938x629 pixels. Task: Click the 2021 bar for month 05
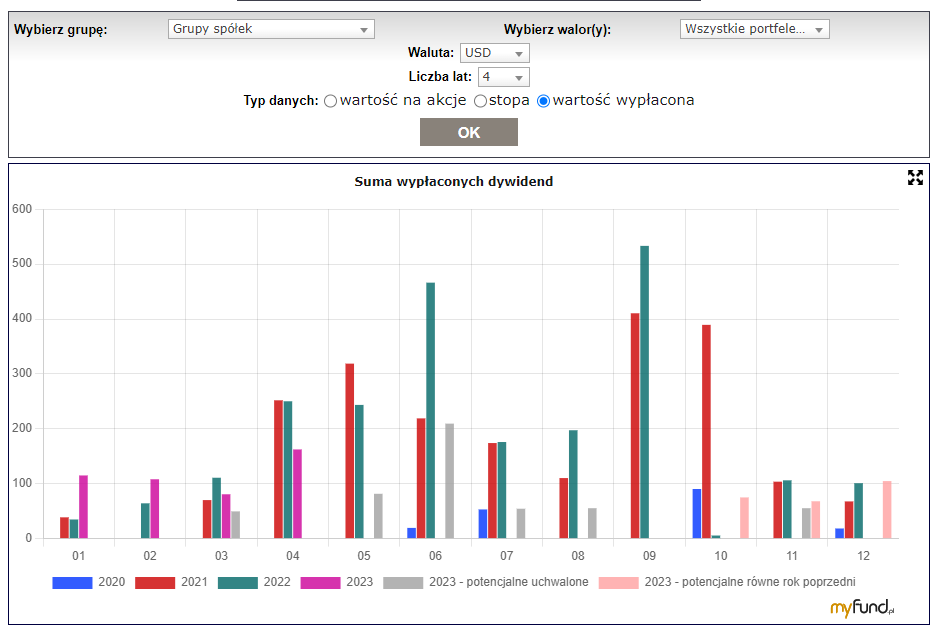(350, 451)
